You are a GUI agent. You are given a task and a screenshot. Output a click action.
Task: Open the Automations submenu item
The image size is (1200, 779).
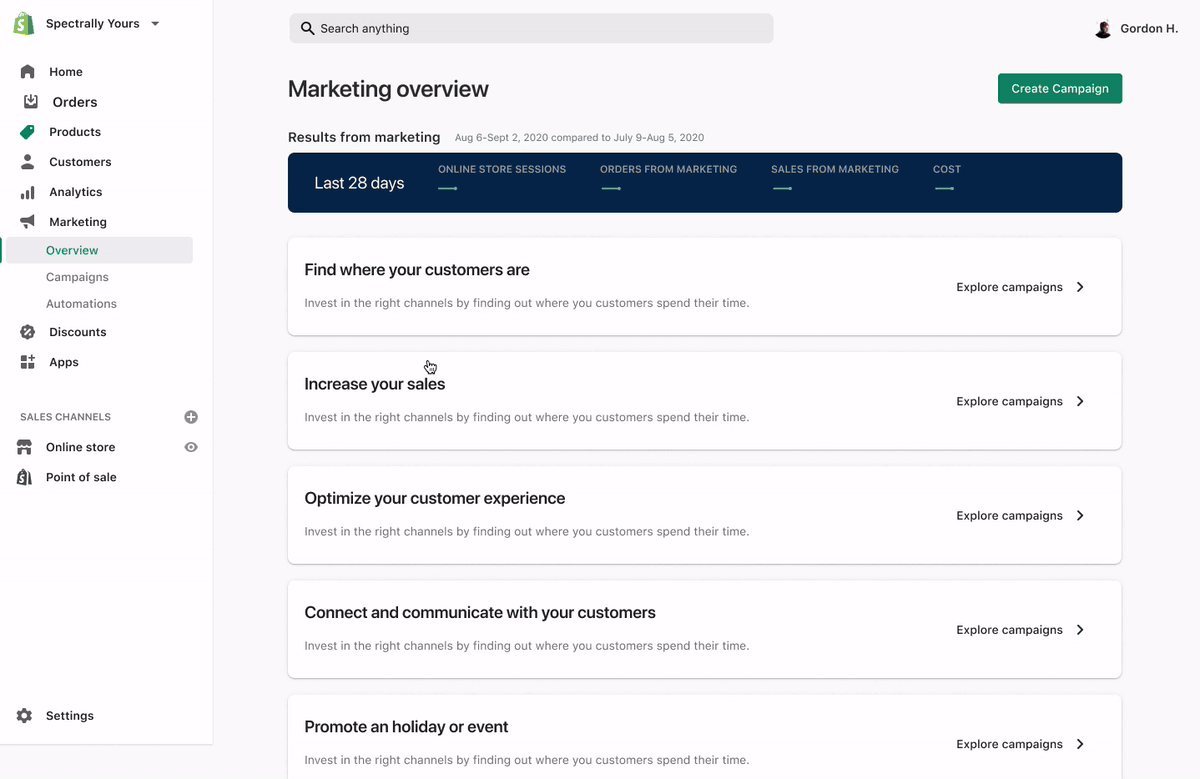click(81, 304)
